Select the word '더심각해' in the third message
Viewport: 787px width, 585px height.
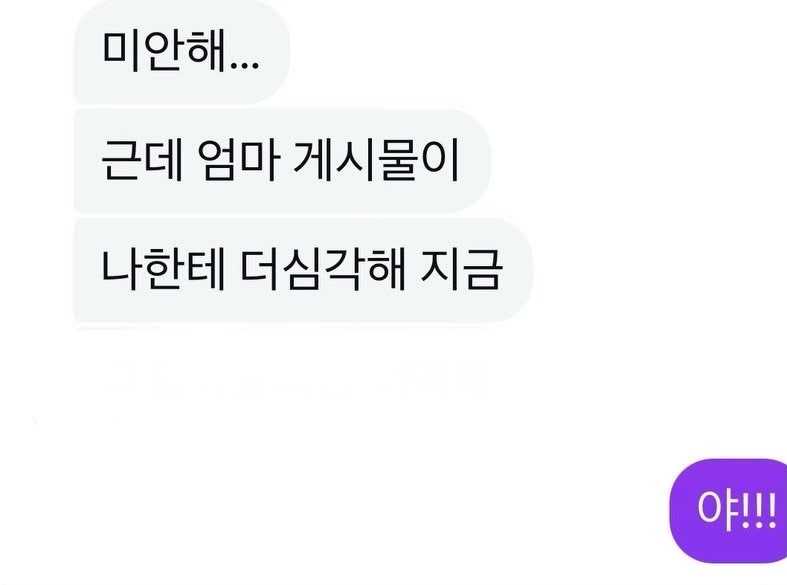pos(321,270)
